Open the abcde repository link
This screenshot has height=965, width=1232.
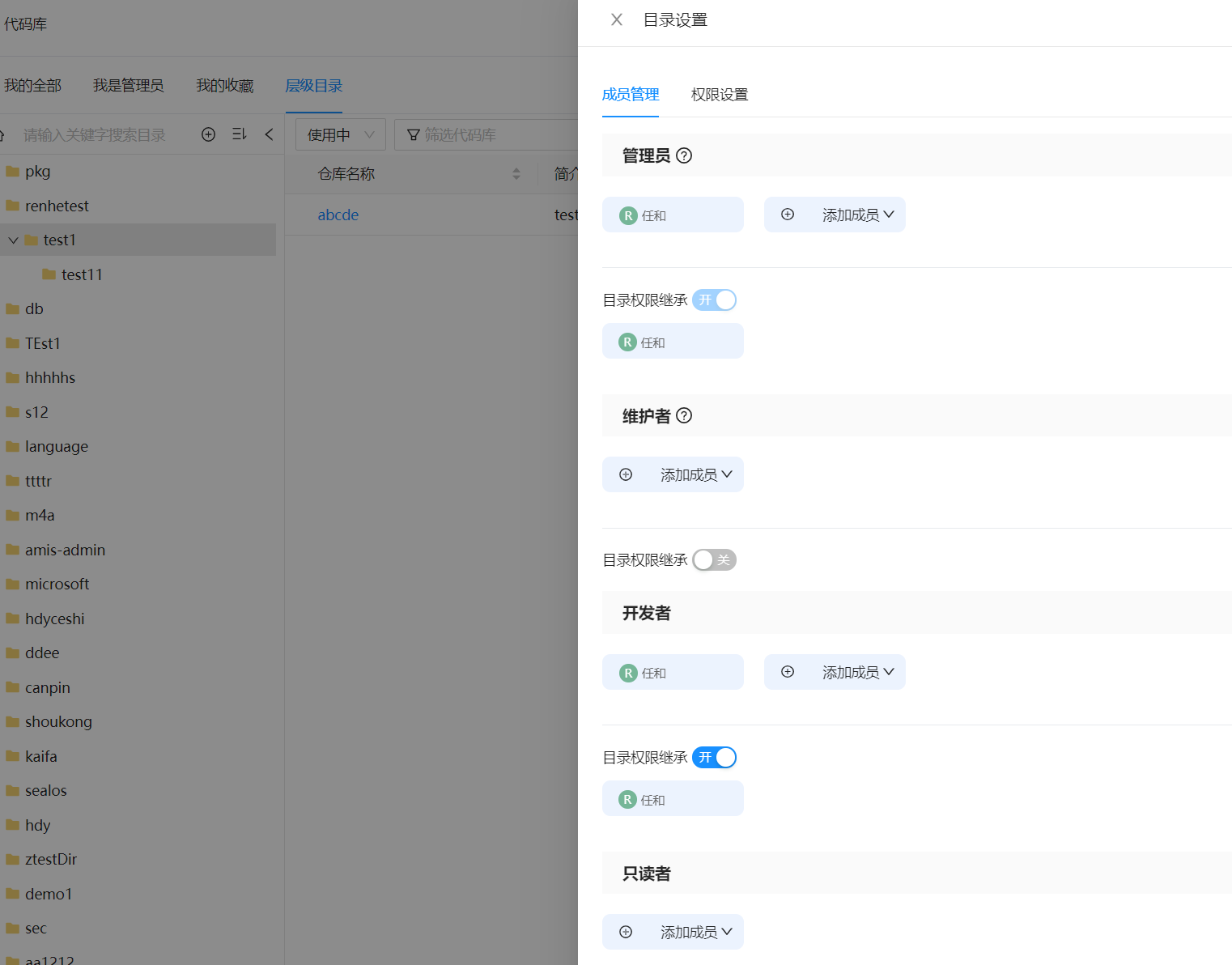point(338,215)
